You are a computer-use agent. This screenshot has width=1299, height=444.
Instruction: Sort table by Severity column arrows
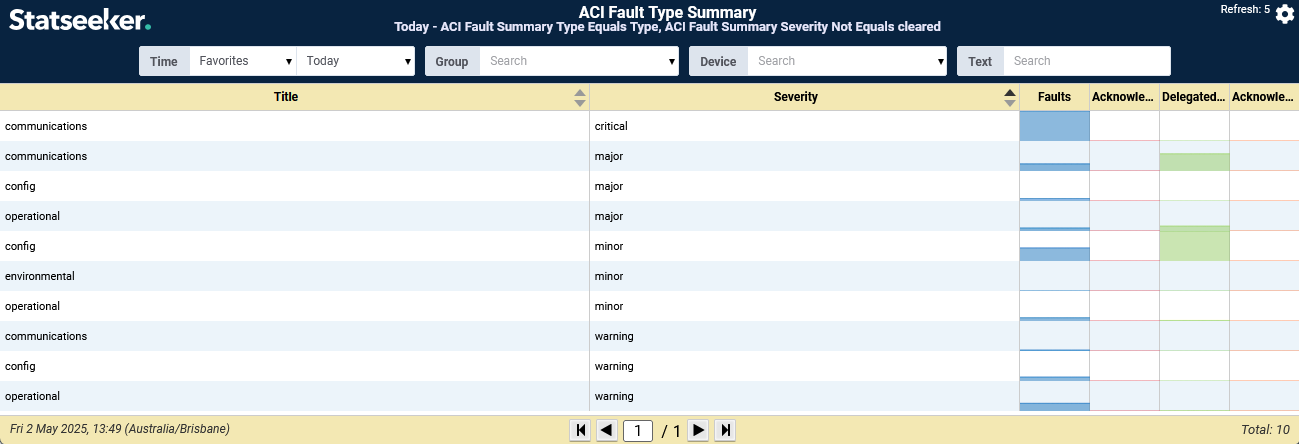[1010, 97]
